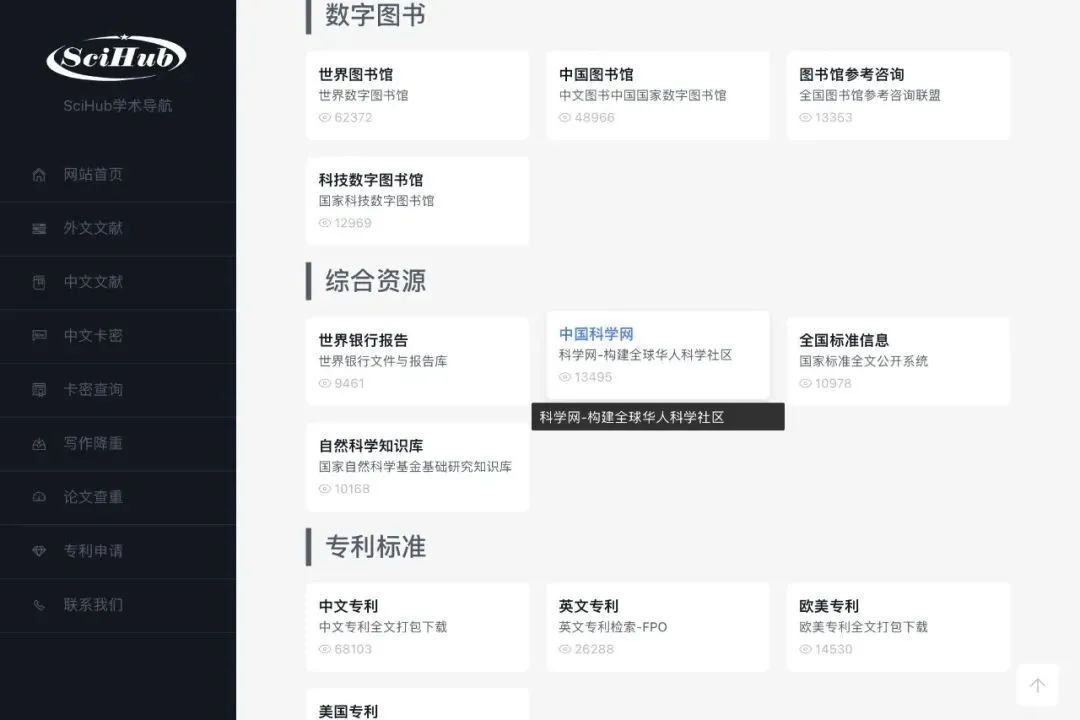Click the icon beside 写作降重
Screen dimensions: 1080x720
39,444
